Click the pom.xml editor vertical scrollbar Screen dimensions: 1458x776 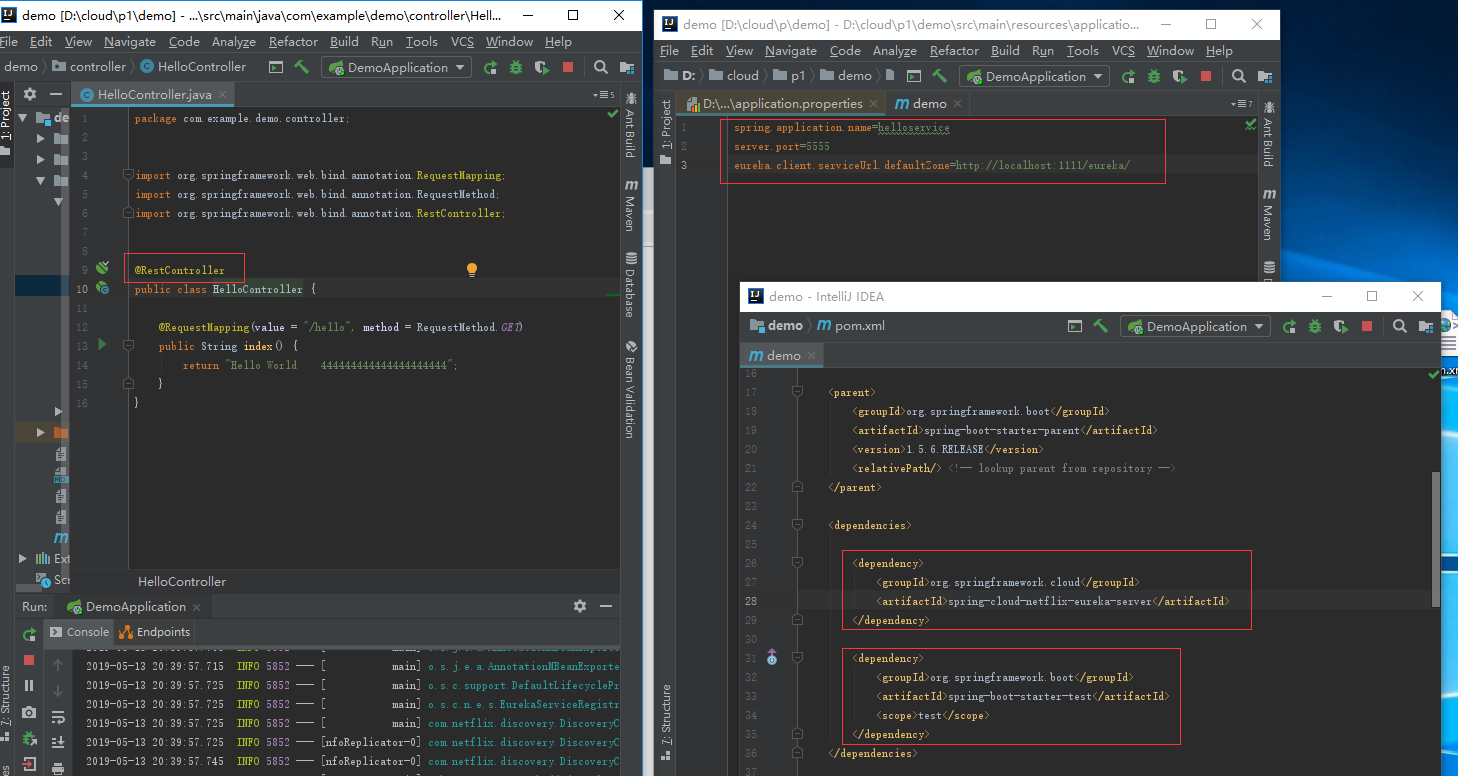1437,540
